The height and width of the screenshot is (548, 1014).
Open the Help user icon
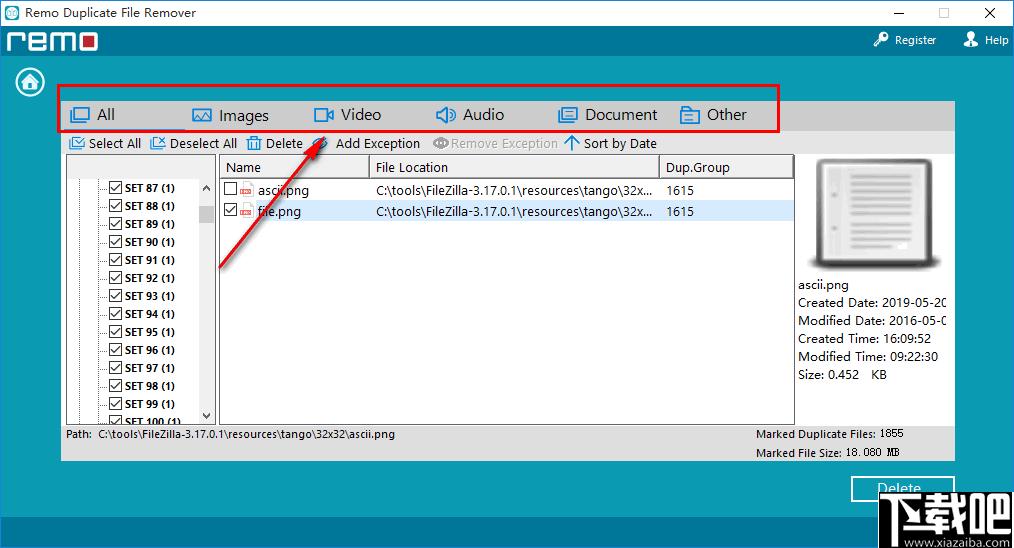(971, 39)
